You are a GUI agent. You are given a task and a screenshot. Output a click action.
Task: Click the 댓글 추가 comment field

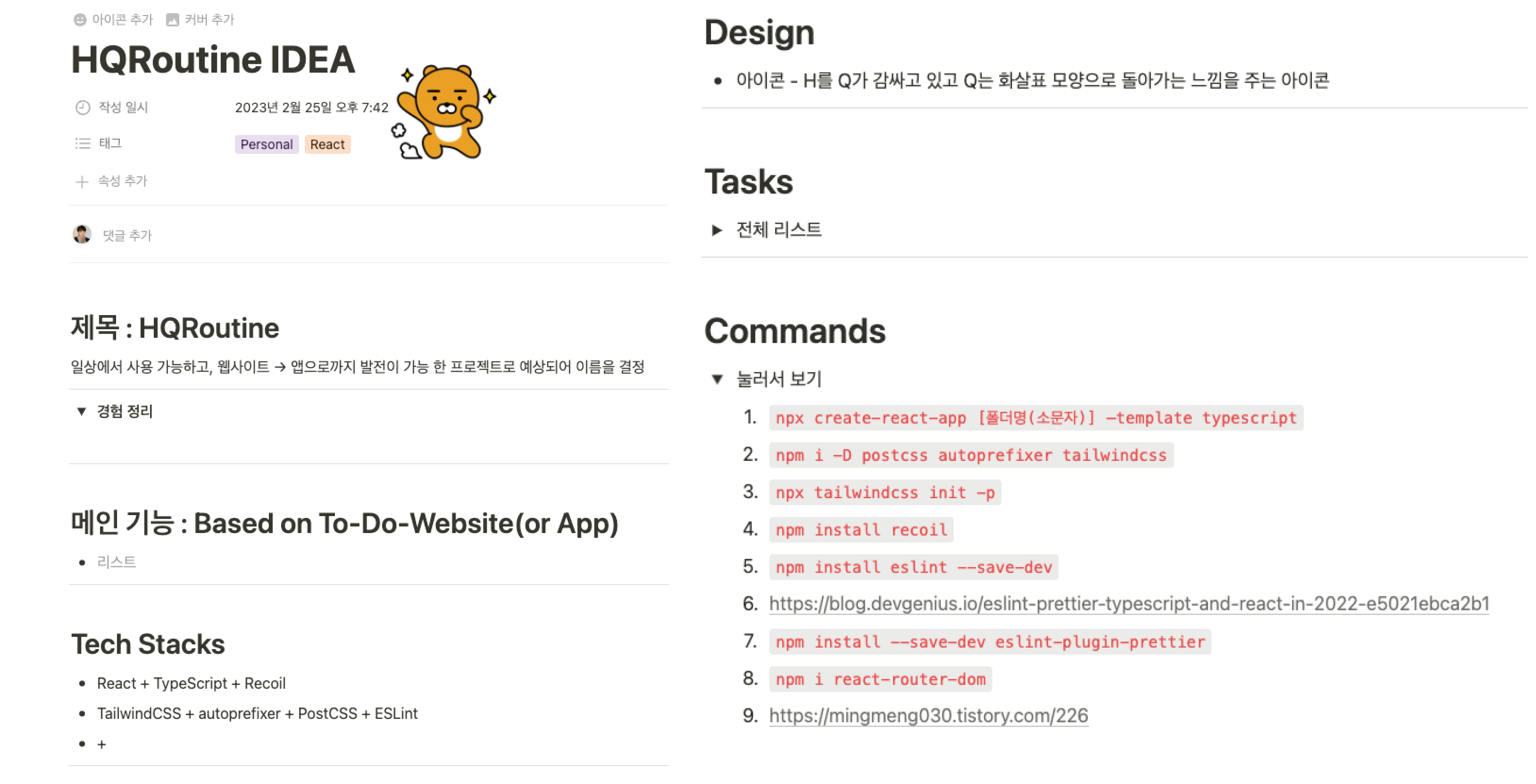(127, 235)
